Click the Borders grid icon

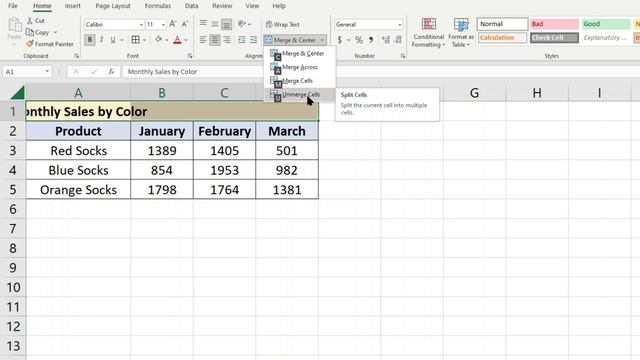(x=135, y=40)
